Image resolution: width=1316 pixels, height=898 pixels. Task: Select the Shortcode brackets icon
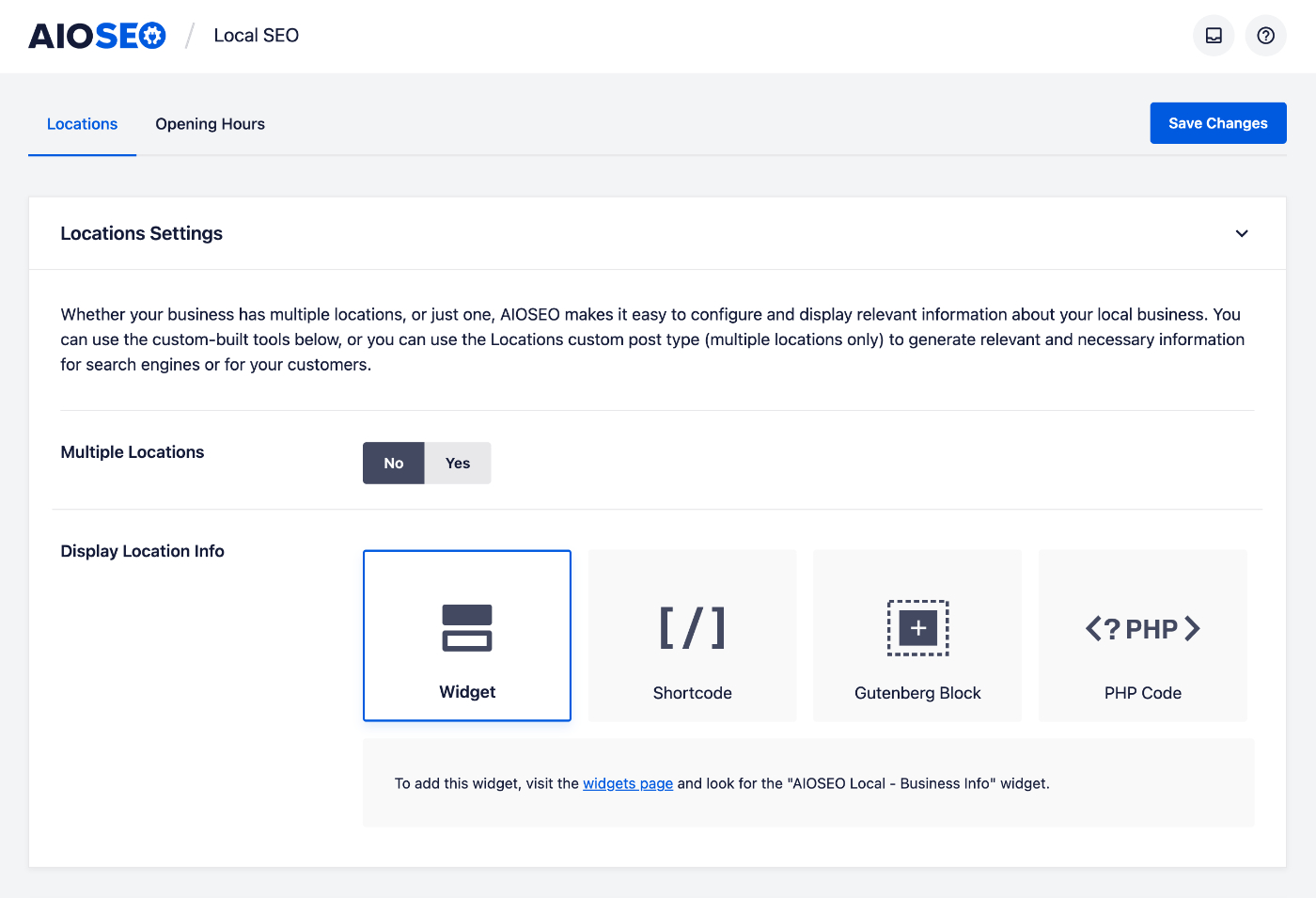tap(693, 628)
